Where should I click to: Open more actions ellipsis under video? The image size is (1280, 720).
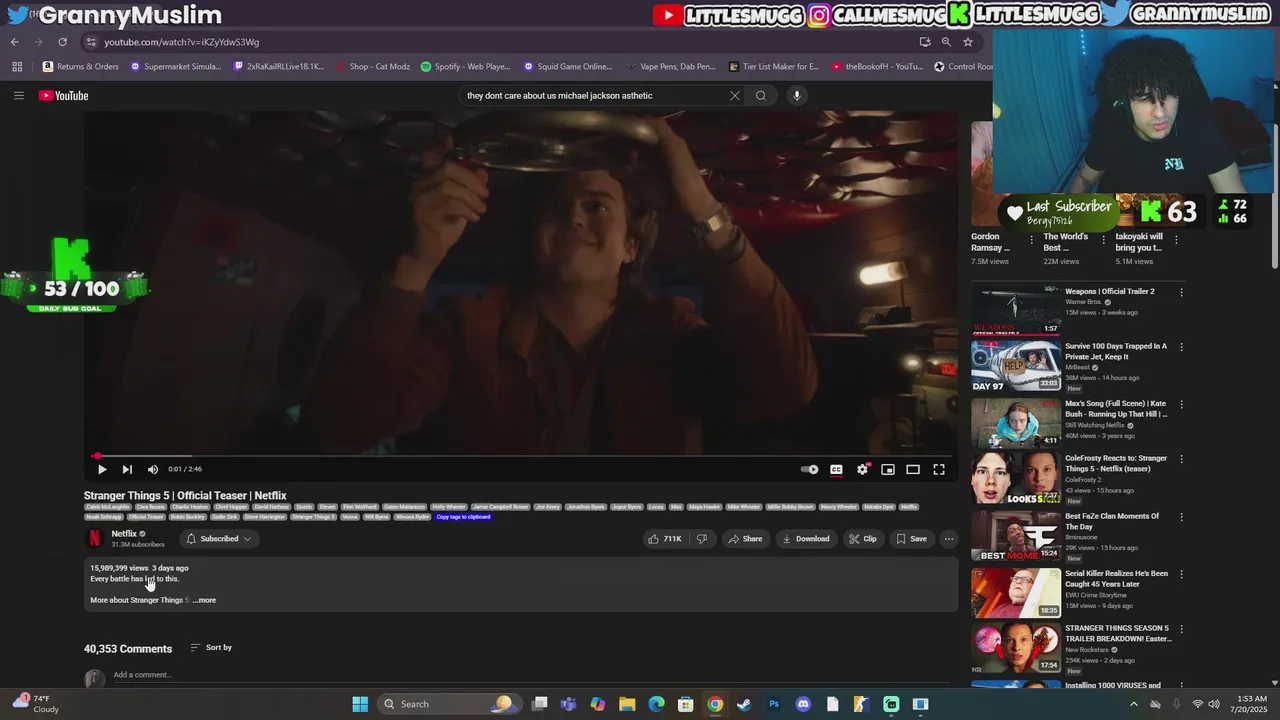pyautogui.click(x=949, y=539)
